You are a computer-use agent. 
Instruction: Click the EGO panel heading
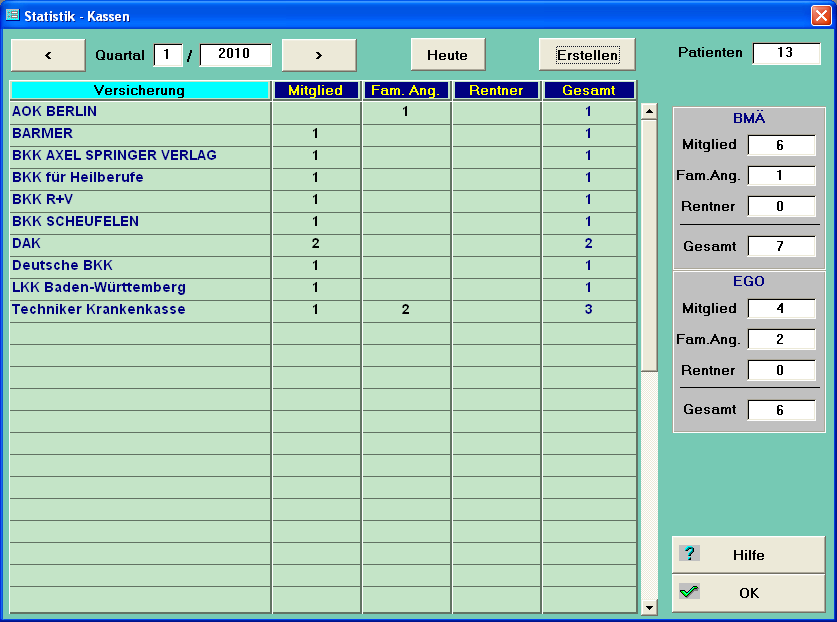point(749,281)
